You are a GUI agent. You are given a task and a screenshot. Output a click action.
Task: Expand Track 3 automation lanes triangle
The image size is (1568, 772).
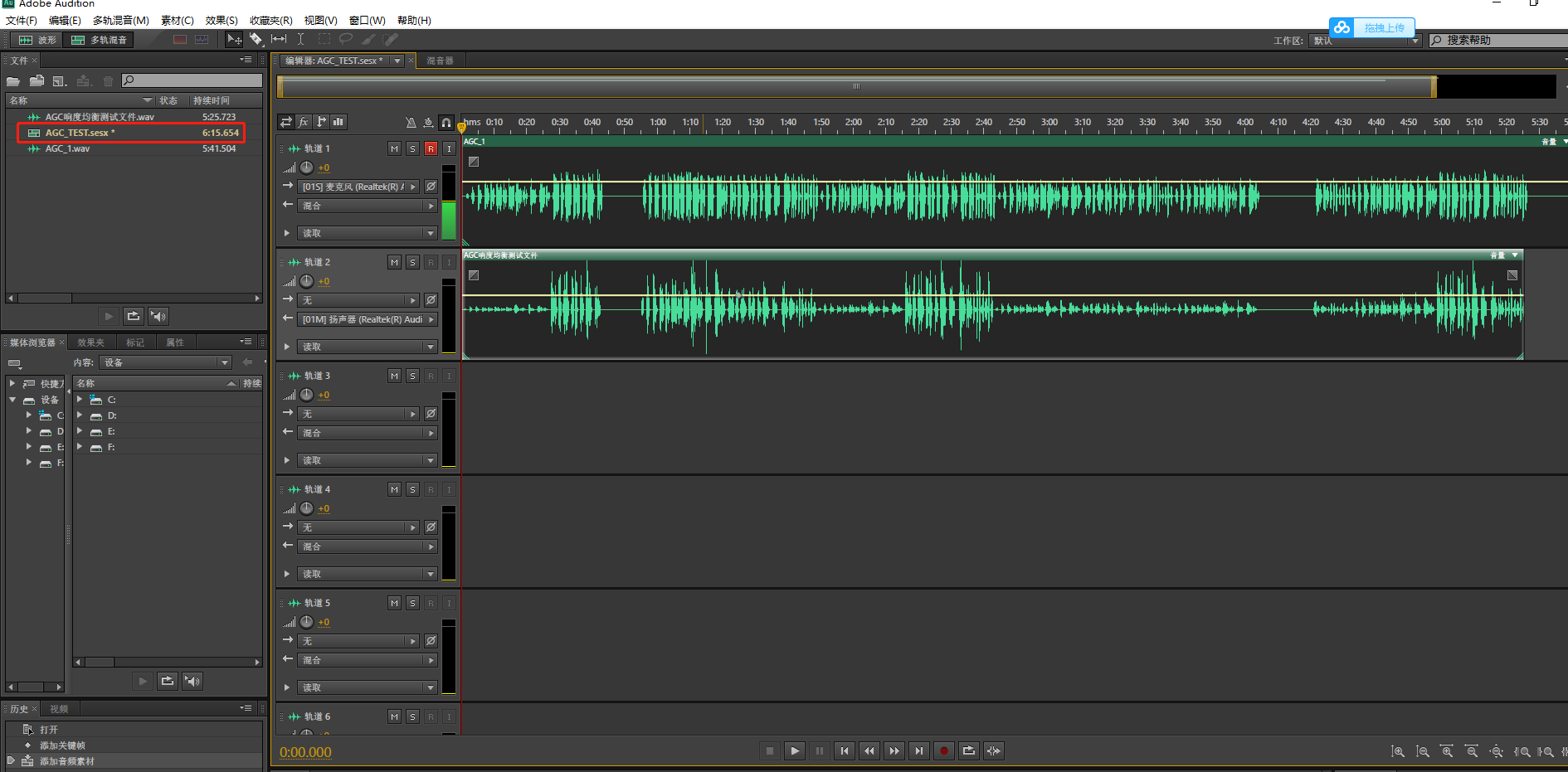(287, 460)
